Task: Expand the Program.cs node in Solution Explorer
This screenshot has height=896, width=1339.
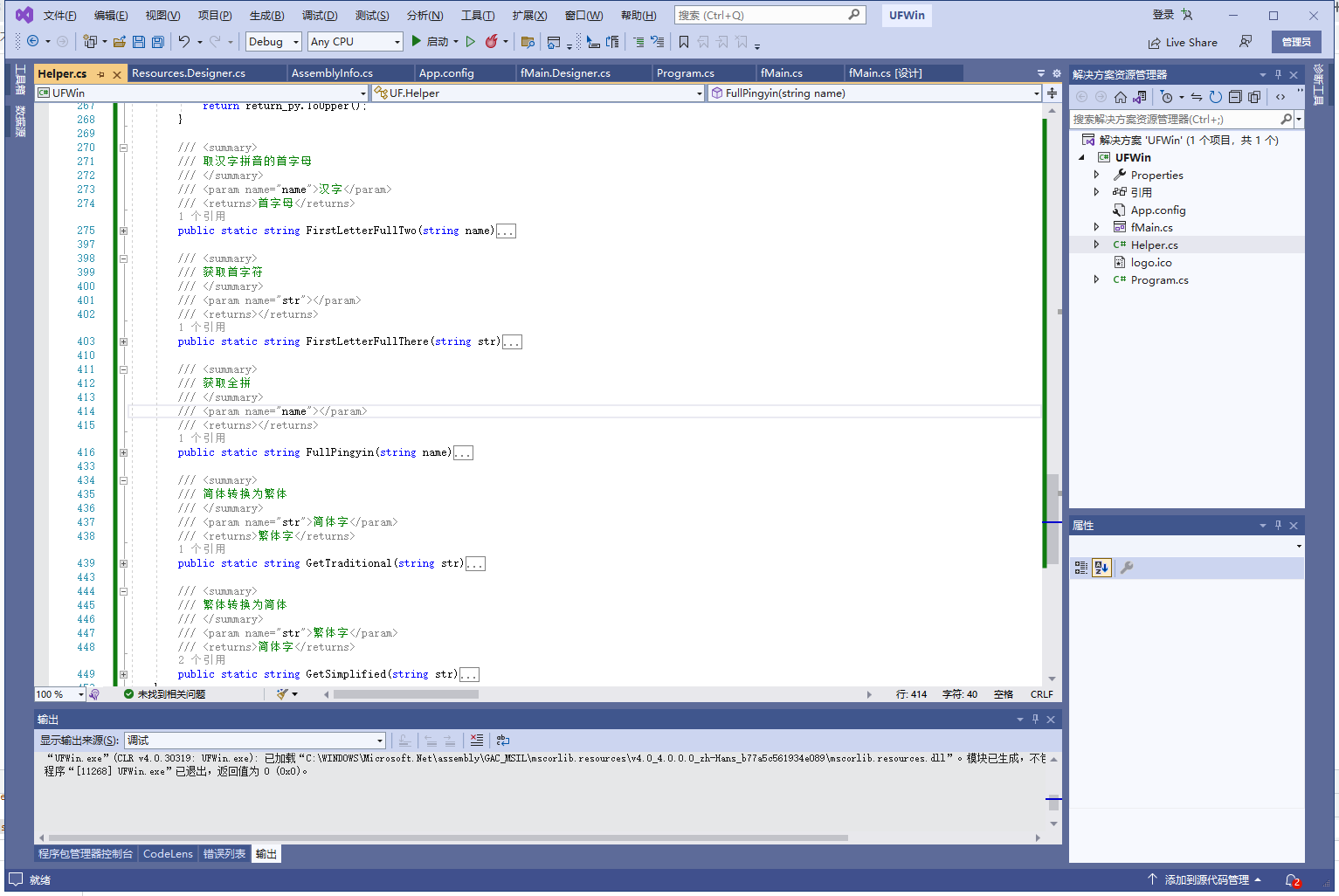Action: 1097,279
